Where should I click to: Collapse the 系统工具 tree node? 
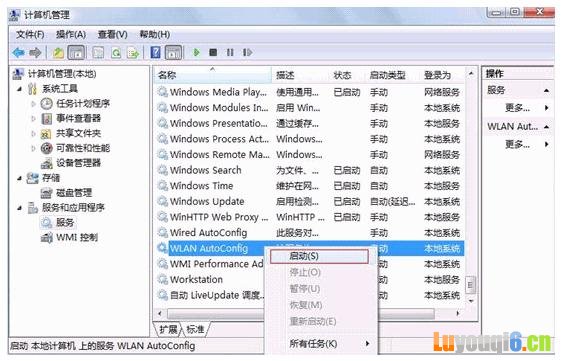pos(20,88)
